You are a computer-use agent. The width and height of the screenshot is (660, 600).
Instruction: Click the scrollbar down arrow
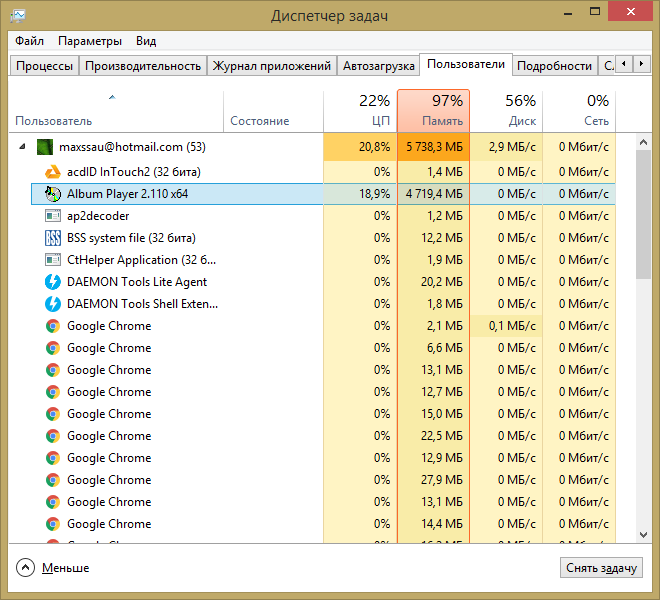[x=643, y=535]
